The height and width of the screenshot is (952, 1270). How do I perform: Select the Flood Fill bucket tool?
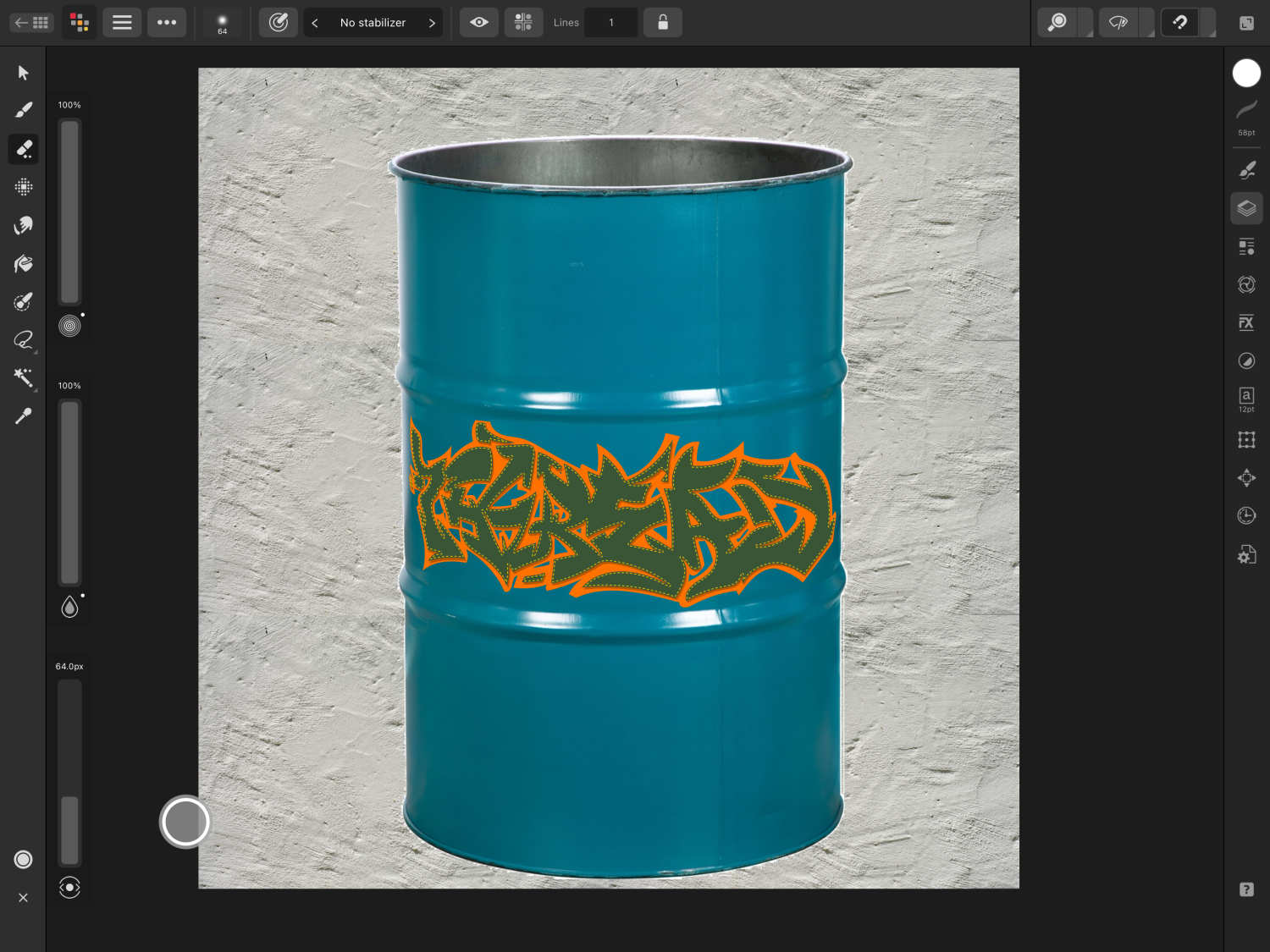[23, 264]
